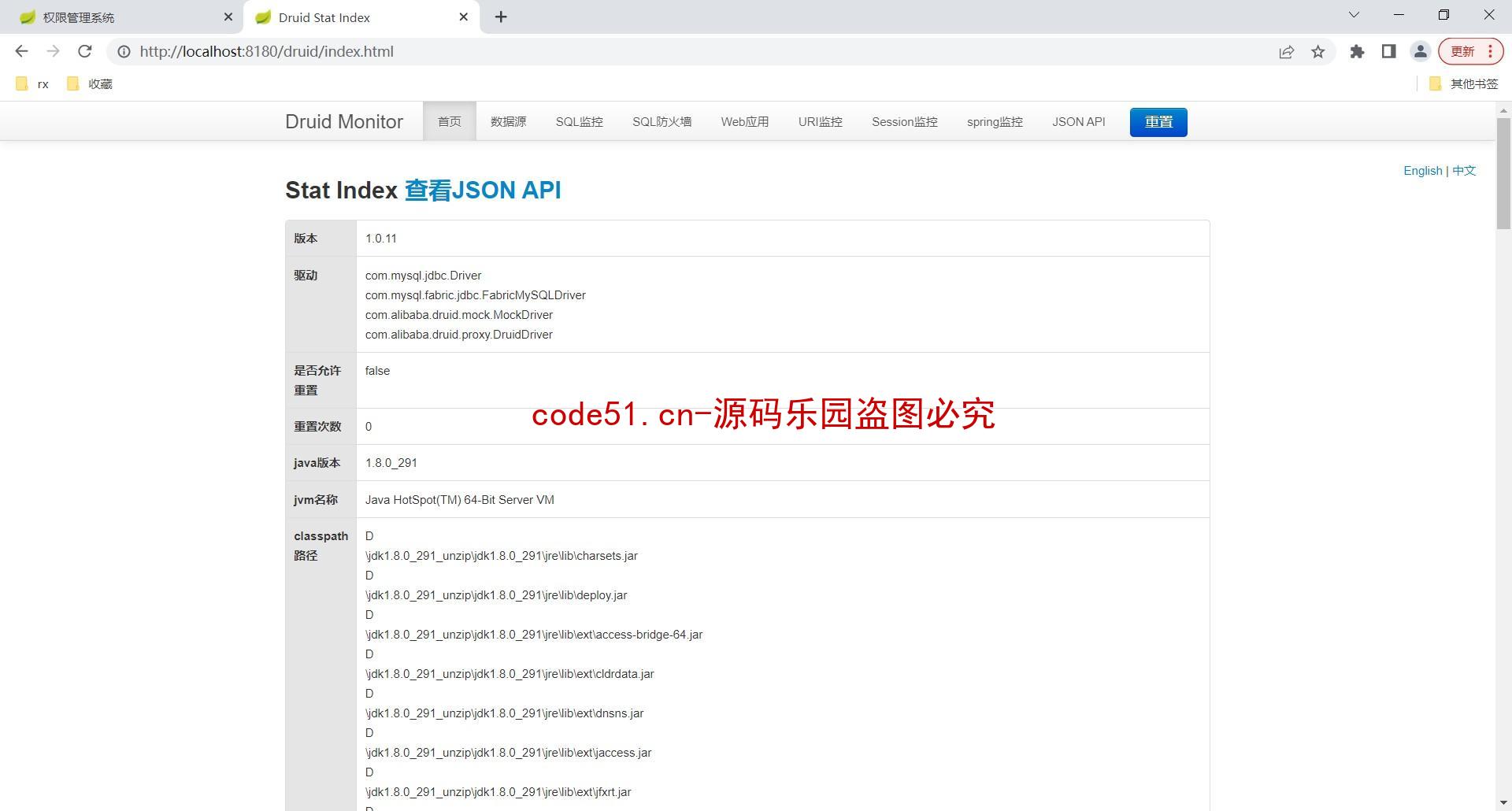Reload the Druid page

point(84,51)
